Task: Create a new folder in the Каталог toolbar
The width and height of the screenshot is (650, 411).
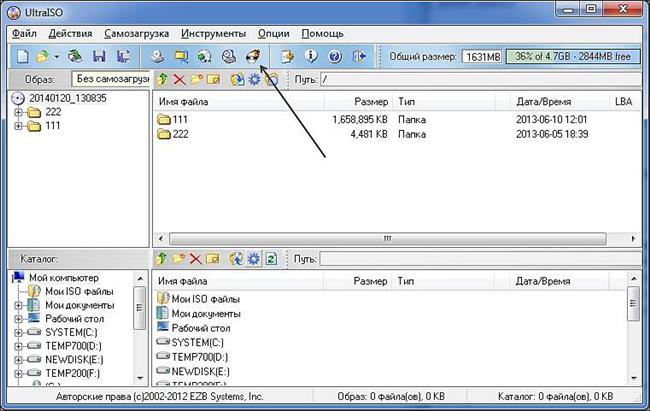Action: click(x=178, y=259)
